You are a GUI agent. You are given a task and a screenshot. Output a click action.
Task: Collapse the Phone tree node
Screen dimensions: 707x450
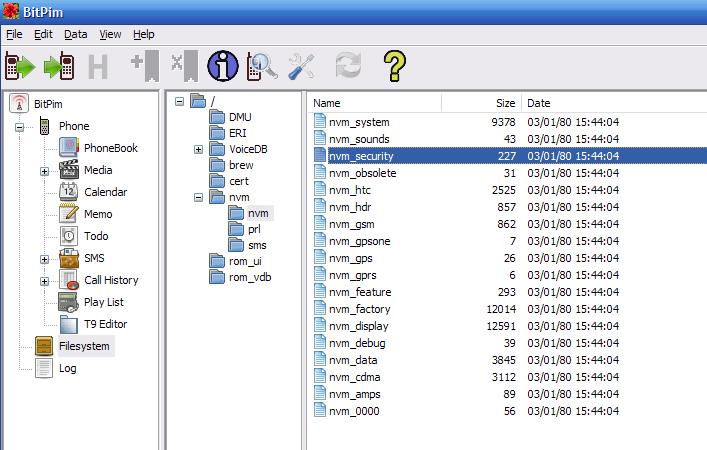tap(19, 127)
